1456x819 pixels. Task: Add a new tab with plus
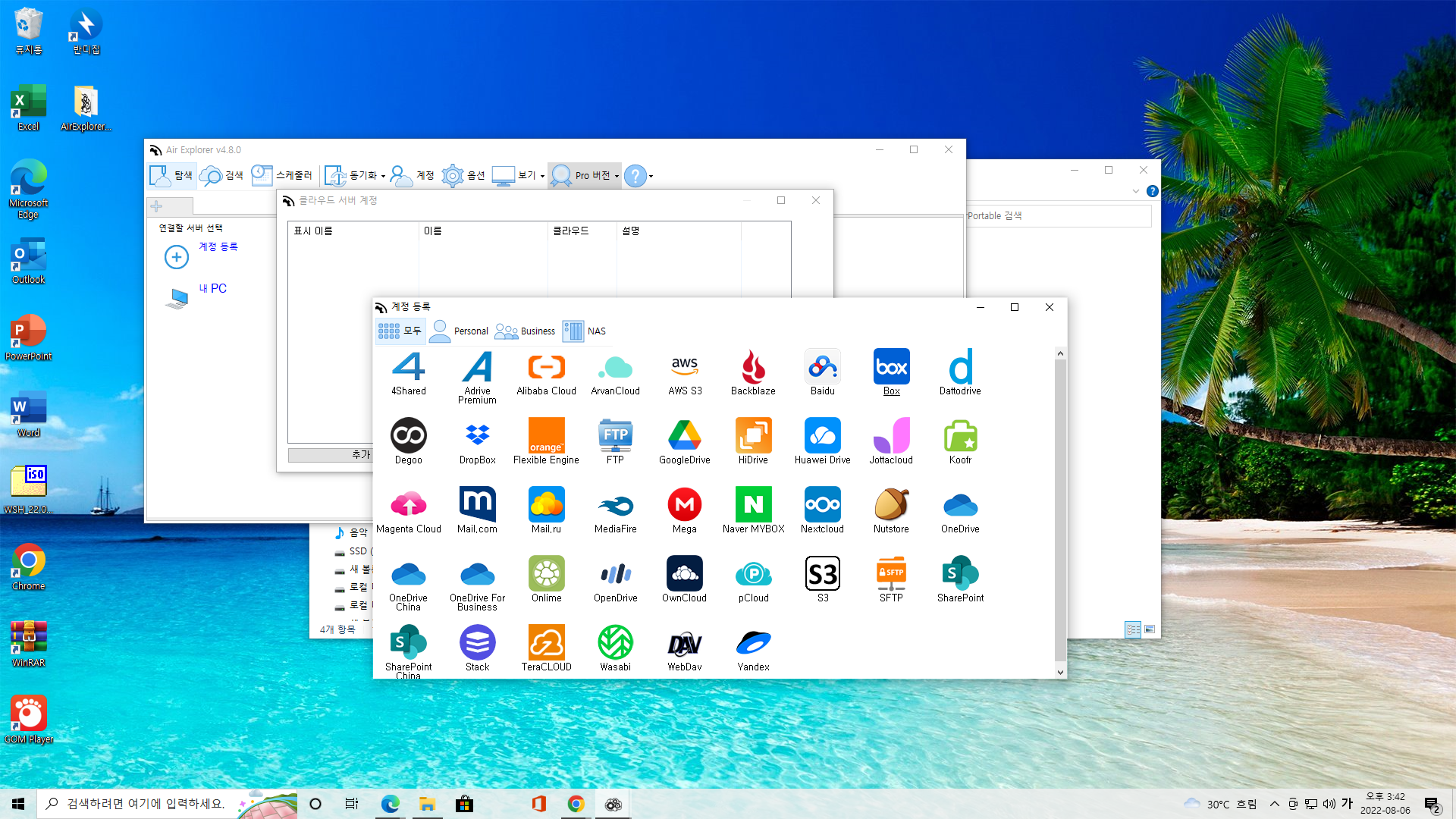[157, 206]
